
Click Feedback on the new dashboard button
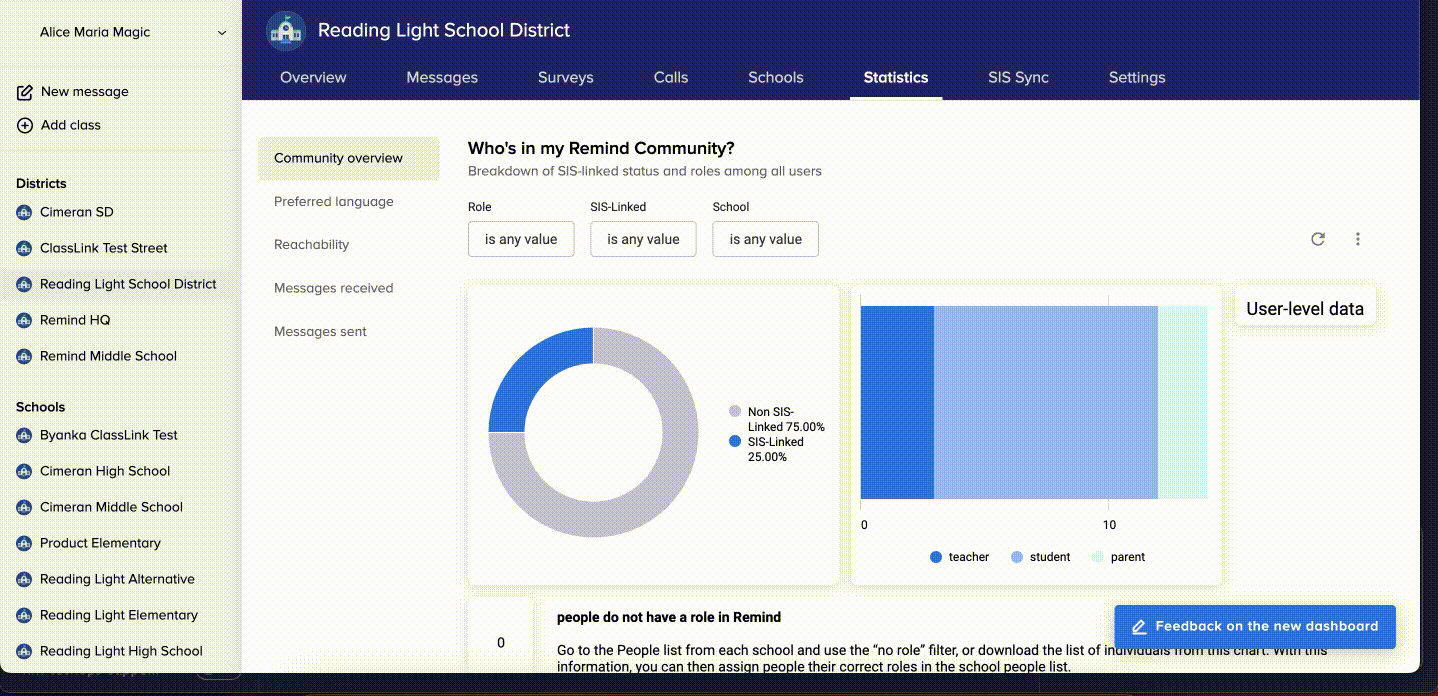[1255, 626]
